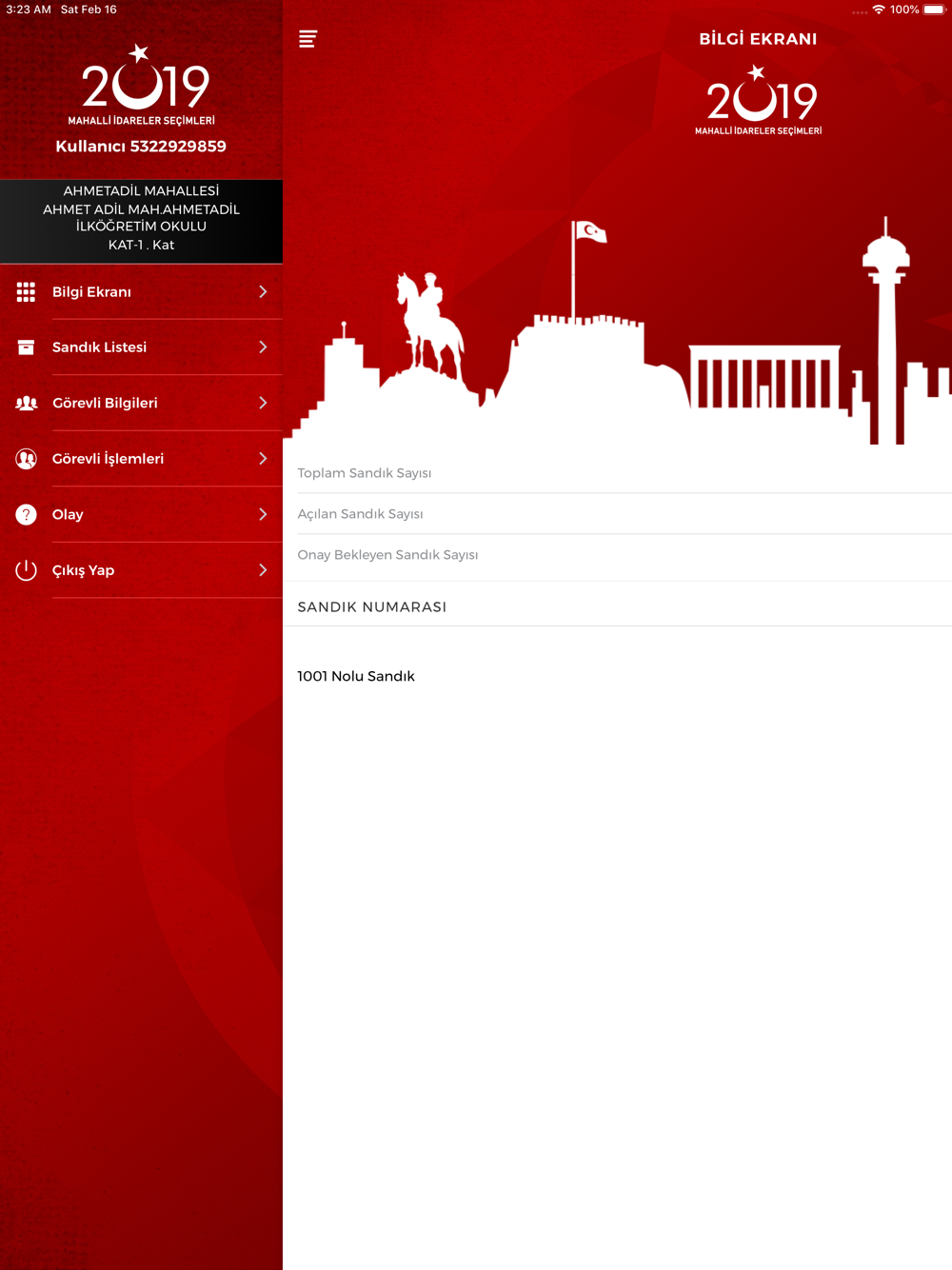This screenshot has height=1270, width=952.
Task: Expand the Çıkış Yap chevron
Action: click(263, 570)
